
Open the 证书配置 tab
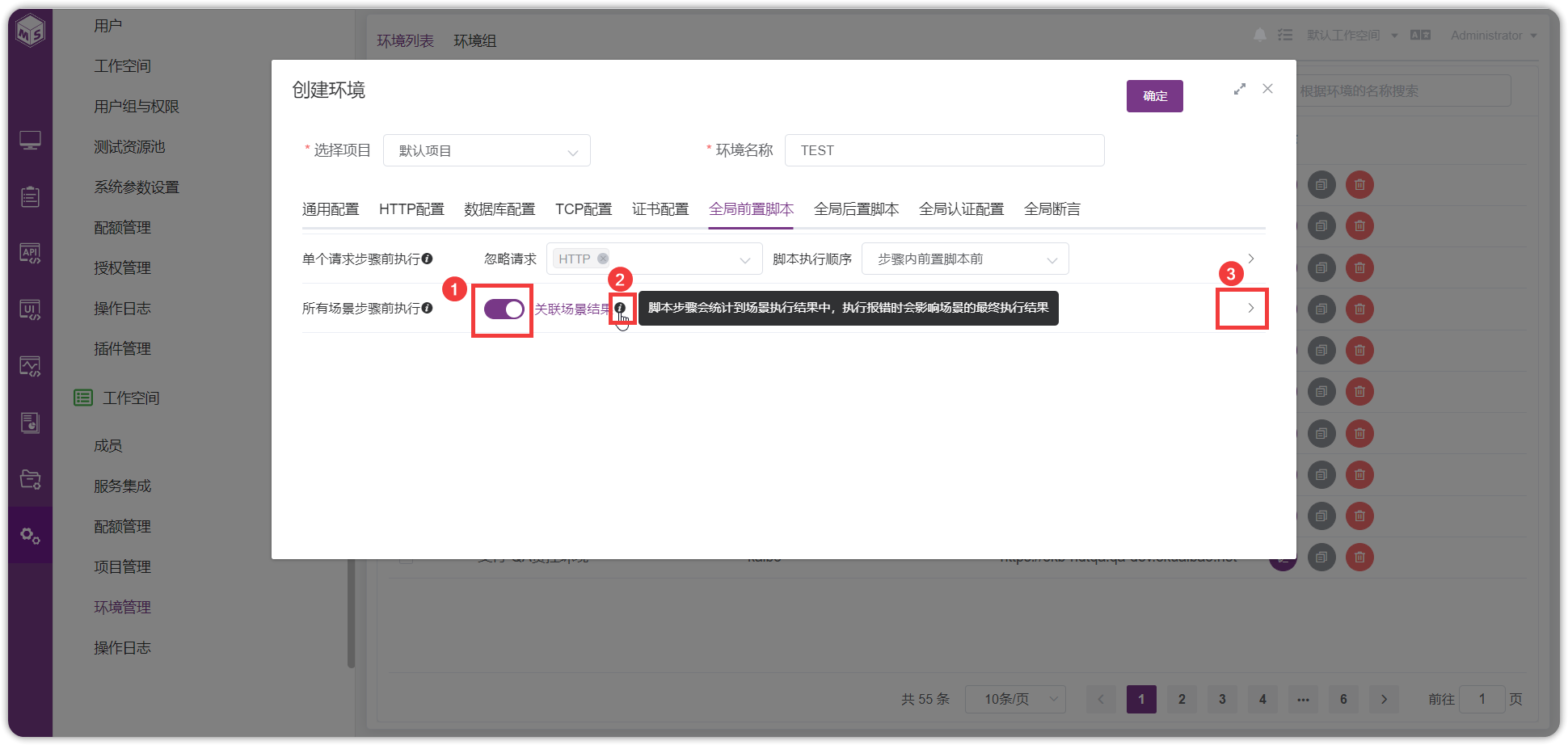coord(660,209)
